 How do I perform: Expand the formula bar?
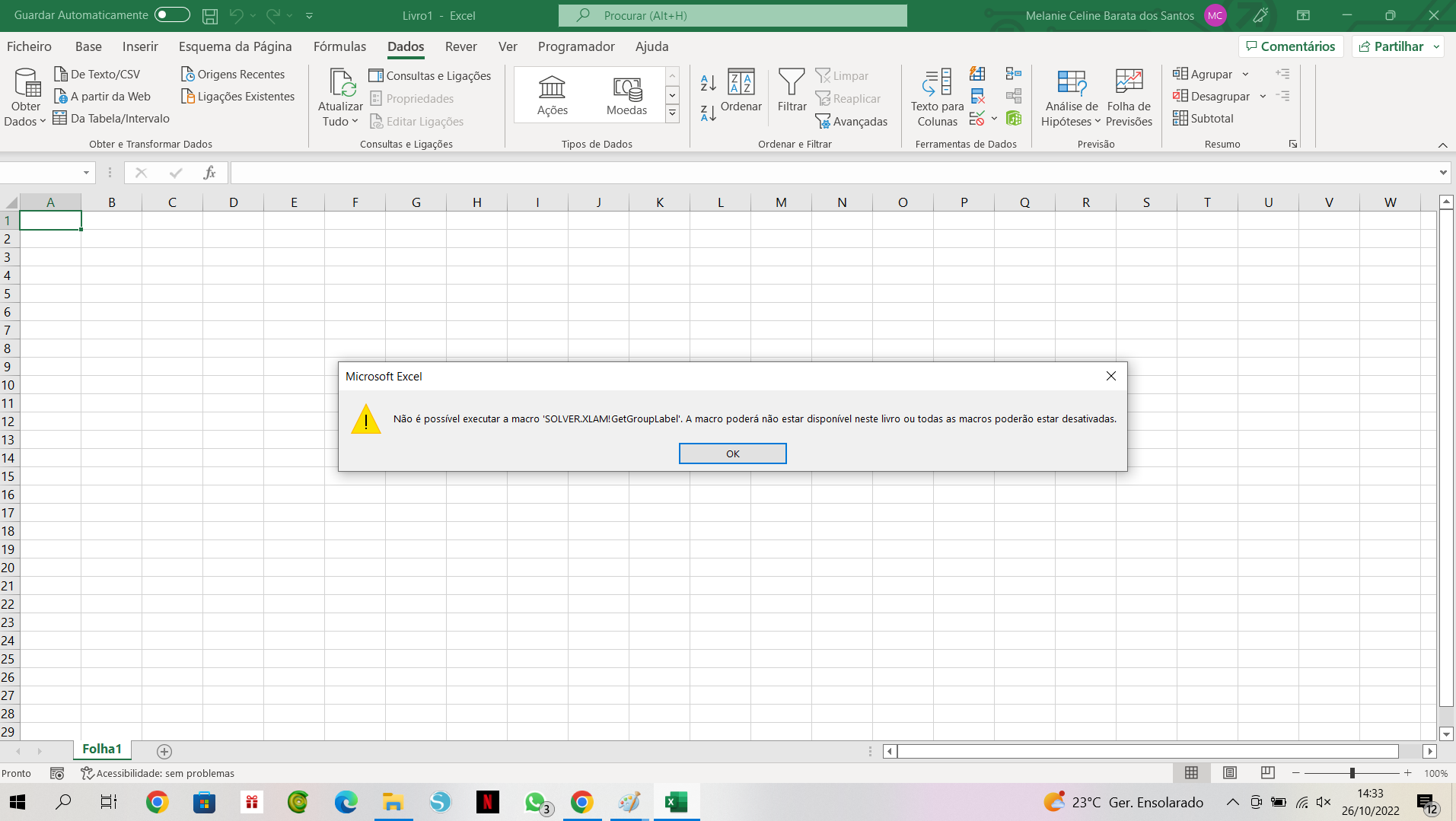(x=1443, y=173)
